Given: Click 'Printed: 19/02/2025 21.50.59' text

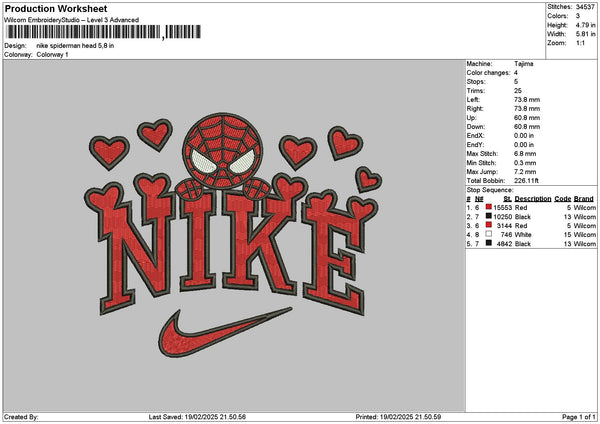Looking at the screenshot, I should (398, 417).
